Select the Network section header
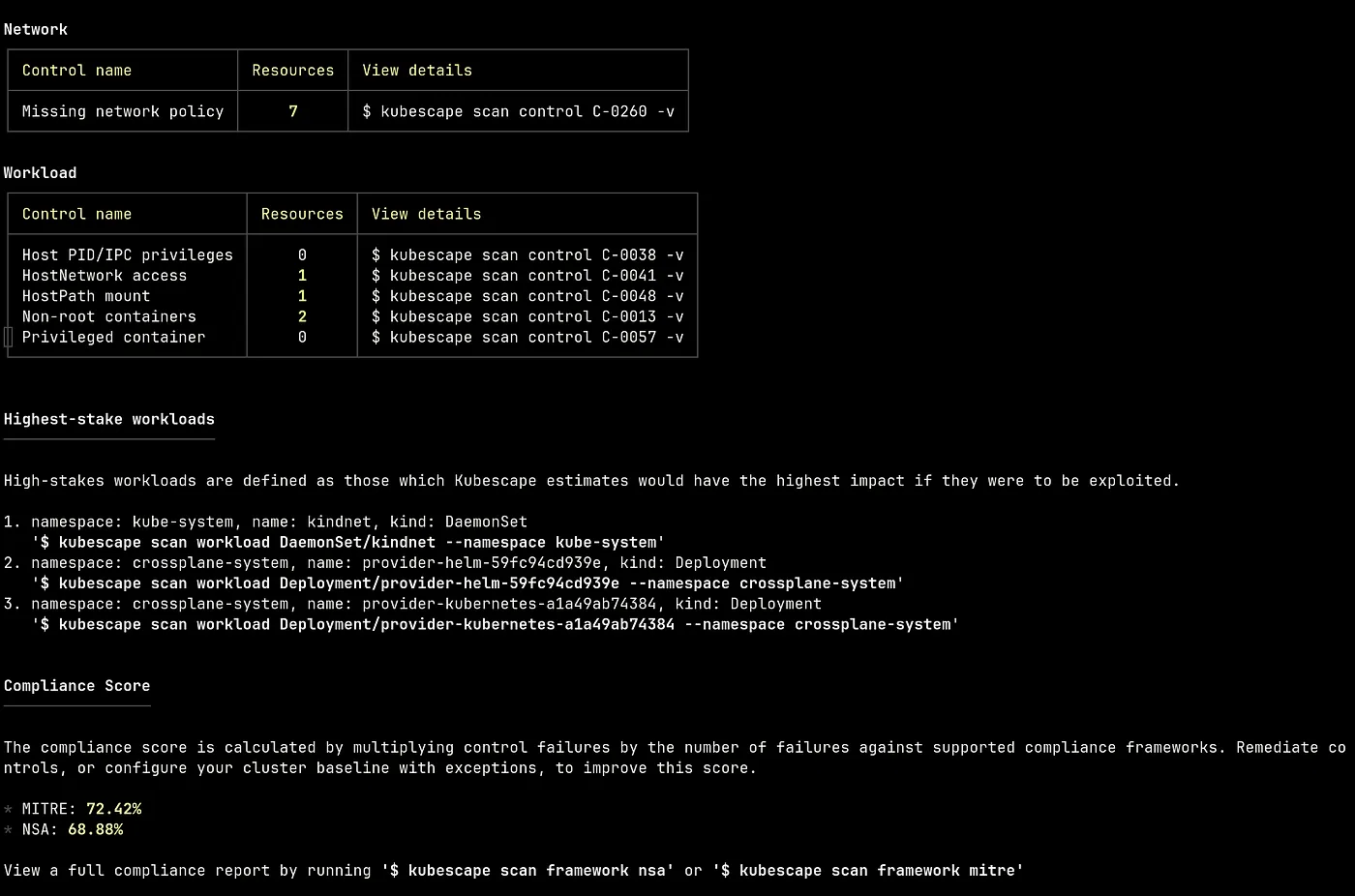 coord(36,29)
